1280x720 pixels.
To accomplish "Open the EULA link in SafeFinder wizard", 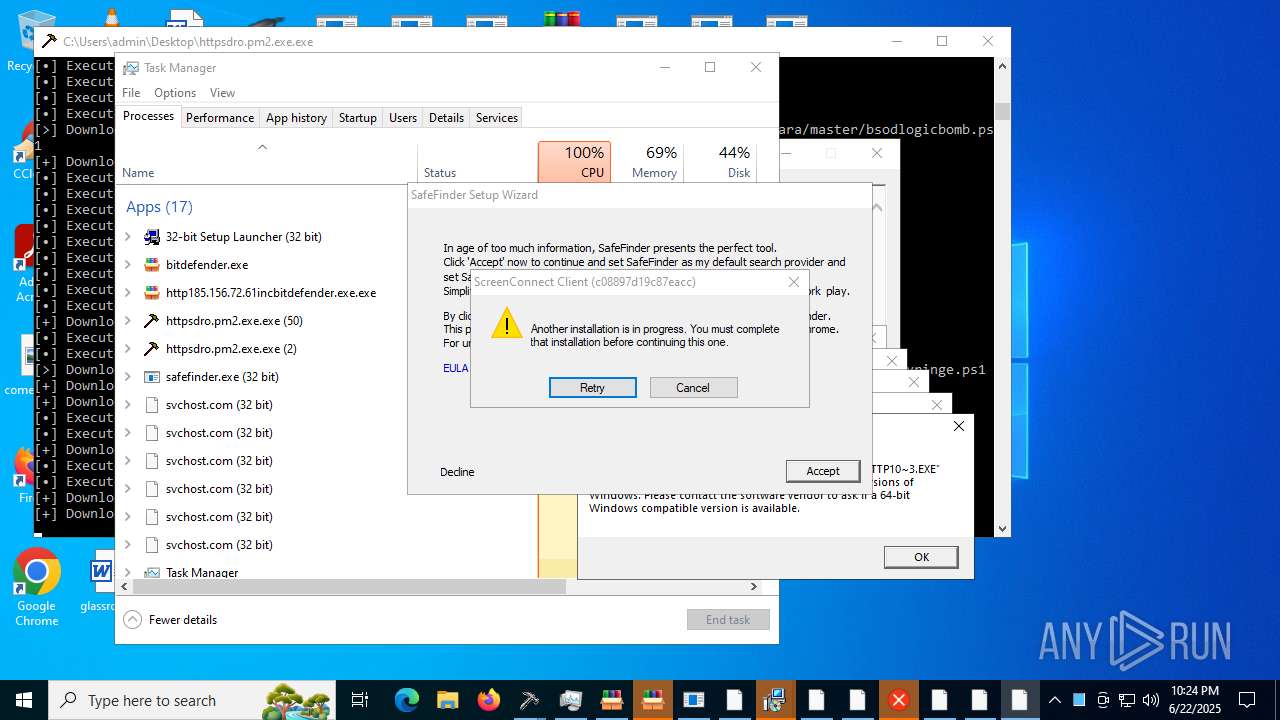I will point(455,368).
